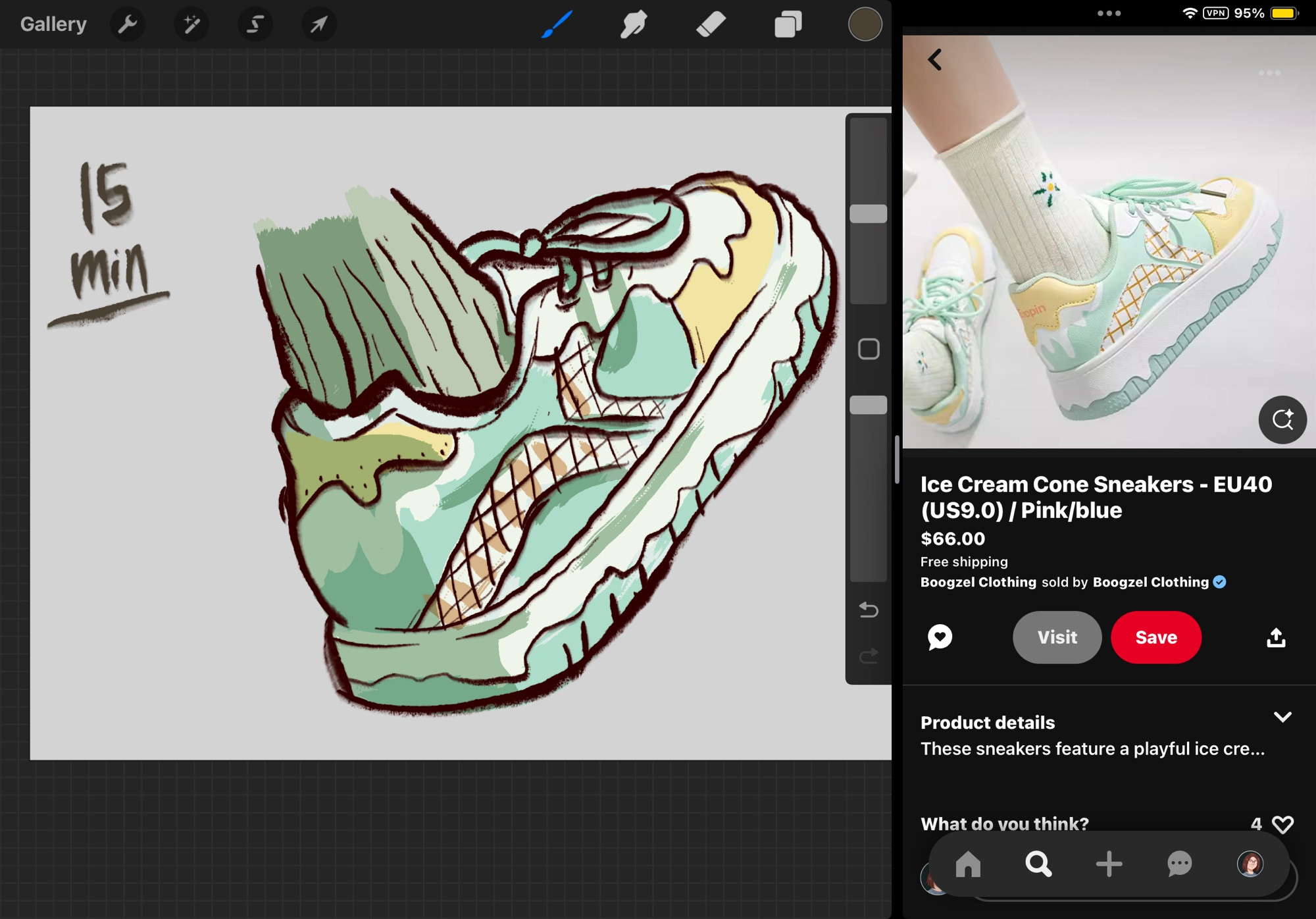Tap the battery indicator
The width and height of the screenshot is (1316, 919).
1284,13
